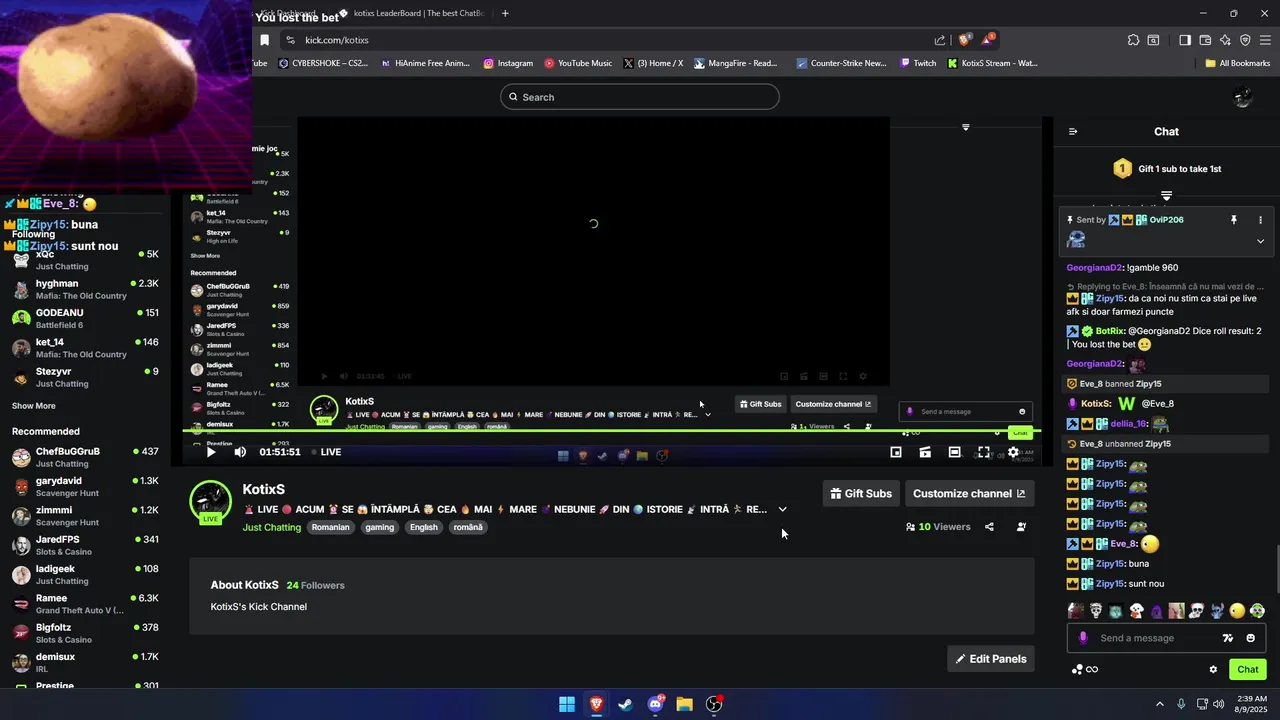Open ChefBuGGruB recommended channel
The image size is (1280, 720).
[85, 457]
